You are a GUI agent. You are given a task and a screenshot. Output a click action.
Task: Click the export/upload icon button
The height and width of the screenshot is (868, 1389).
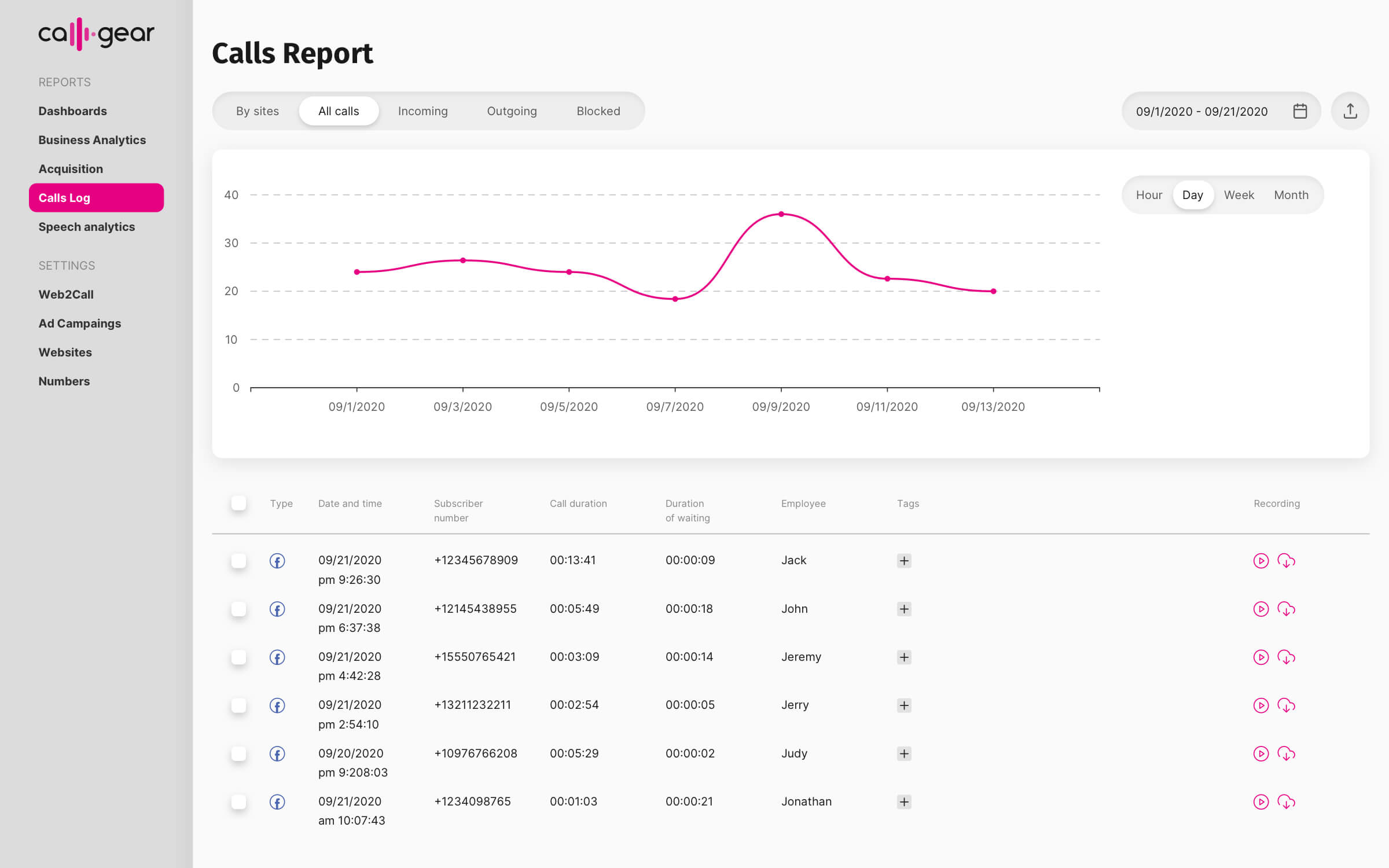click(x=1350, y=111)
